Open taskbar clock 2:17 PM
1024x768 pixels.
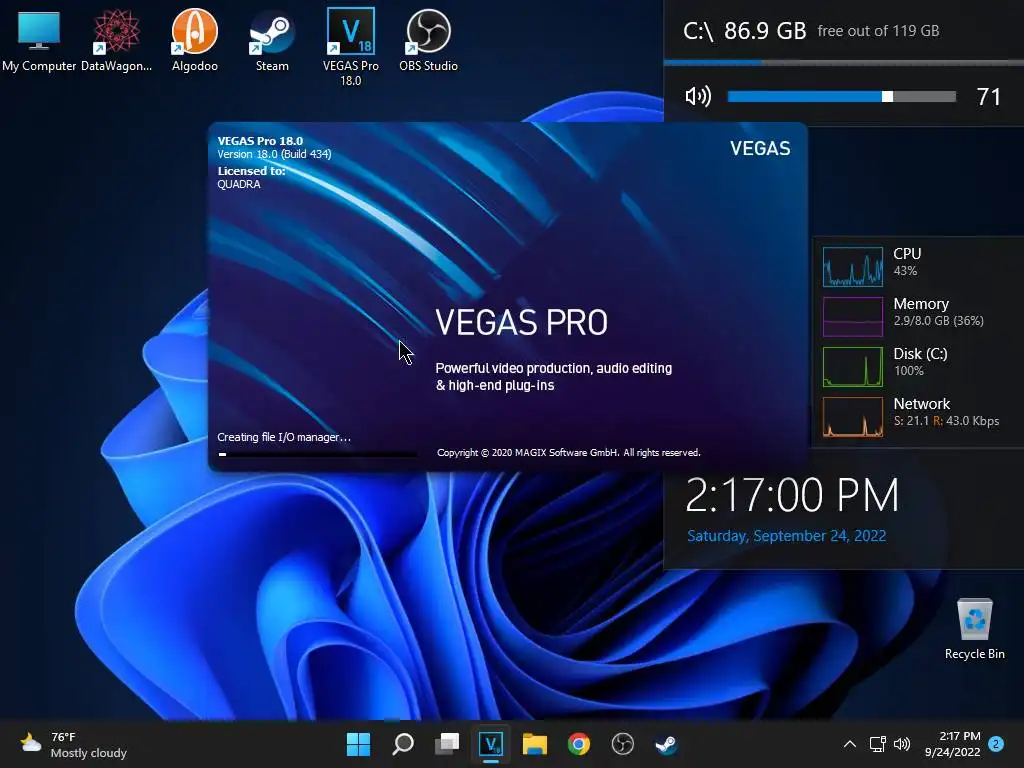(953, 744)
